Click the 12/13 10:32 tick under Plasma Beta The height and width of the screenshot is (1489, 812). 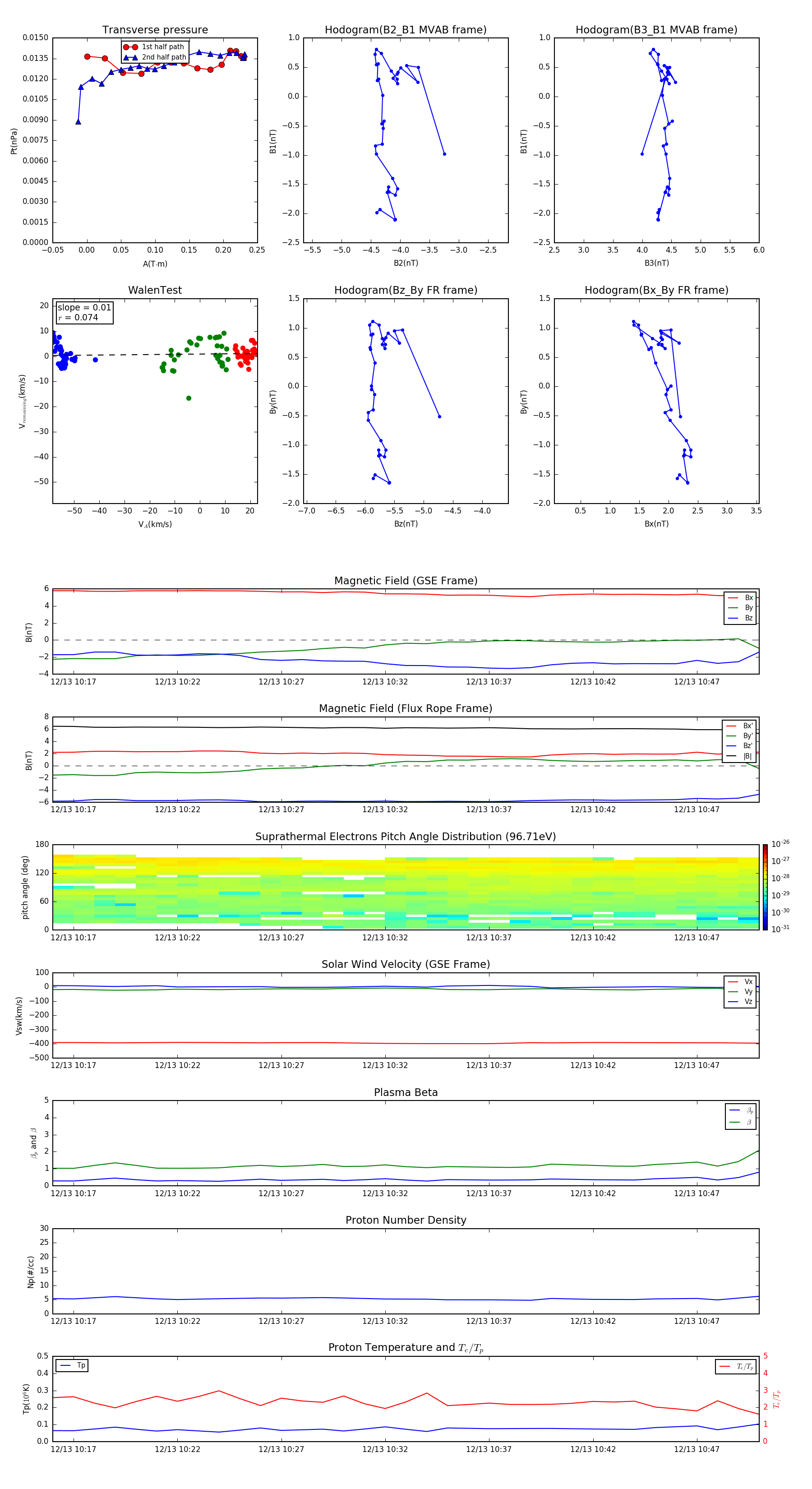(385, 1193)
